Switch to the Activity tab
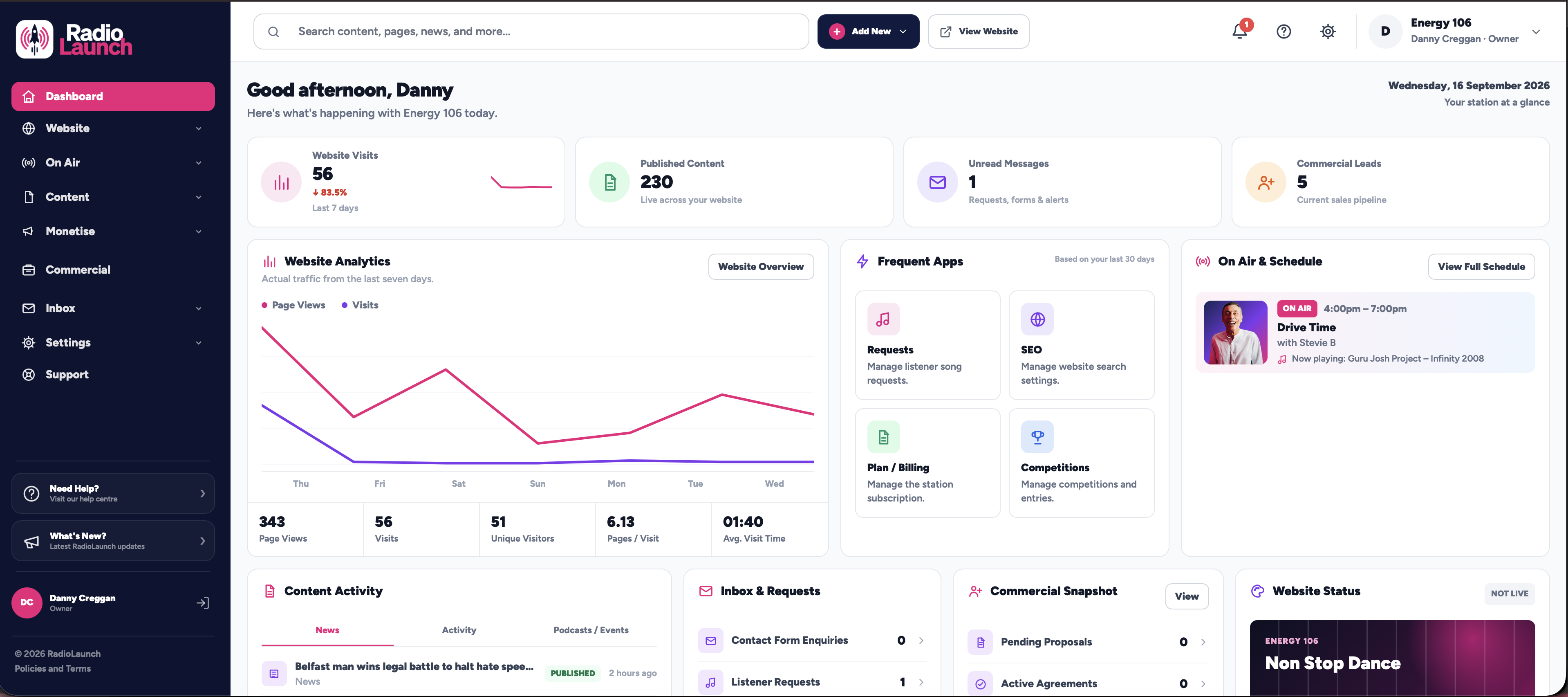Viewport: 1568px width, 697px height. [x=459, y=630]
